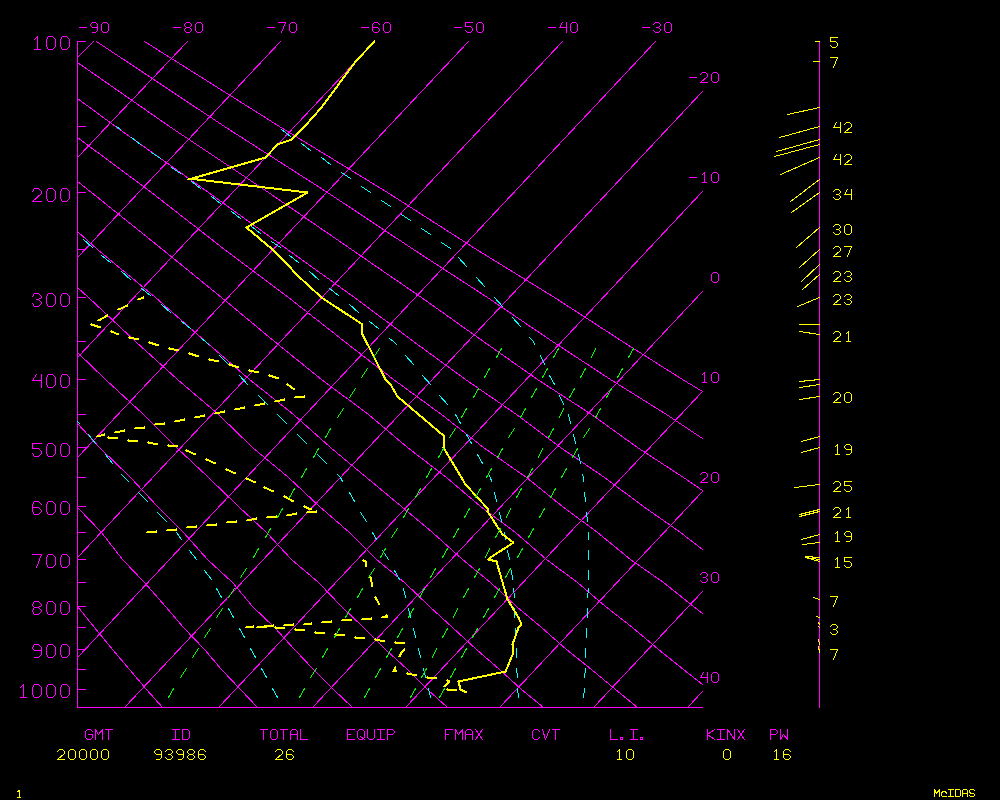This screenshot has height=800, width=1000.
Task: Click the 500 pressure level label
Action: tap(50, 450)
